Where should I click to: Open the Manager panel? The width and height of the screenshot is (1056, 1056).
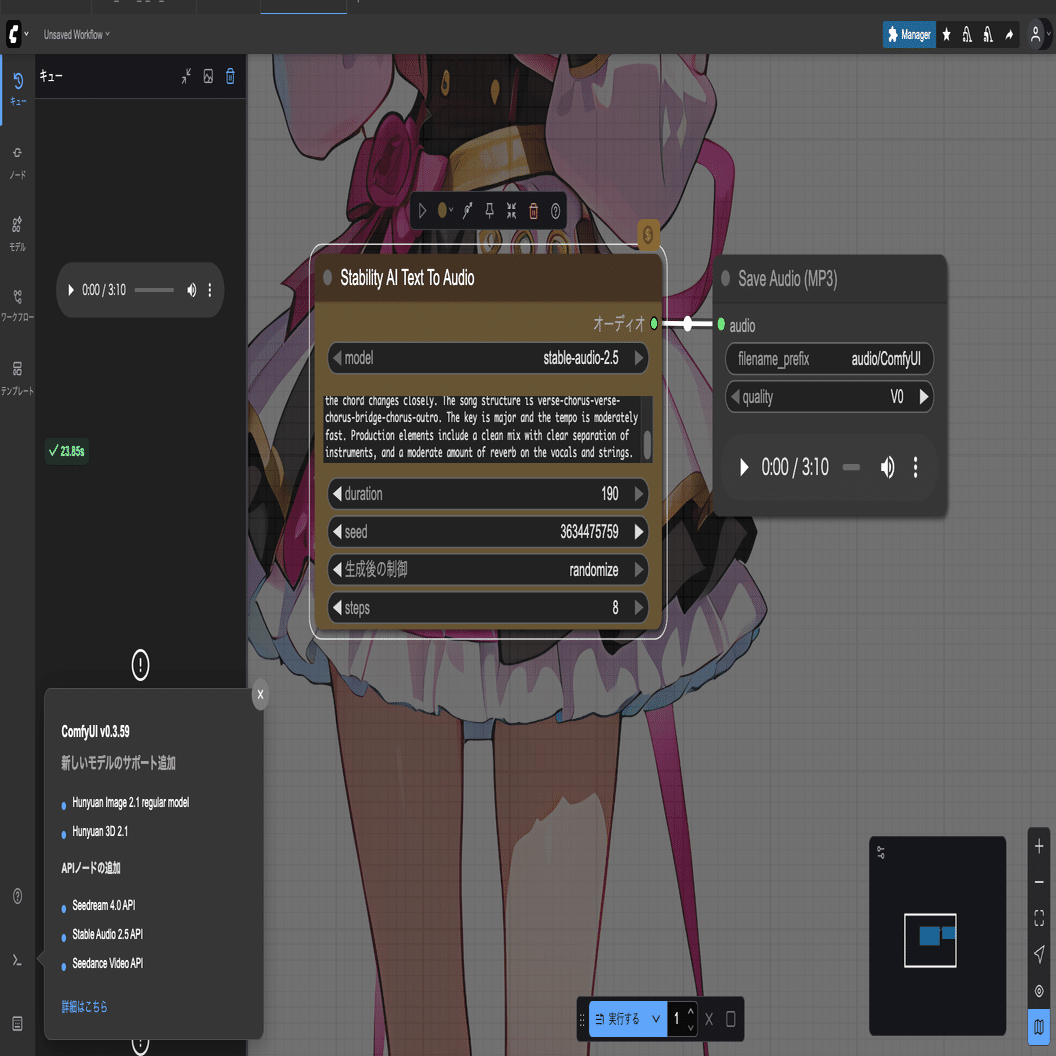tap(909, 34)
